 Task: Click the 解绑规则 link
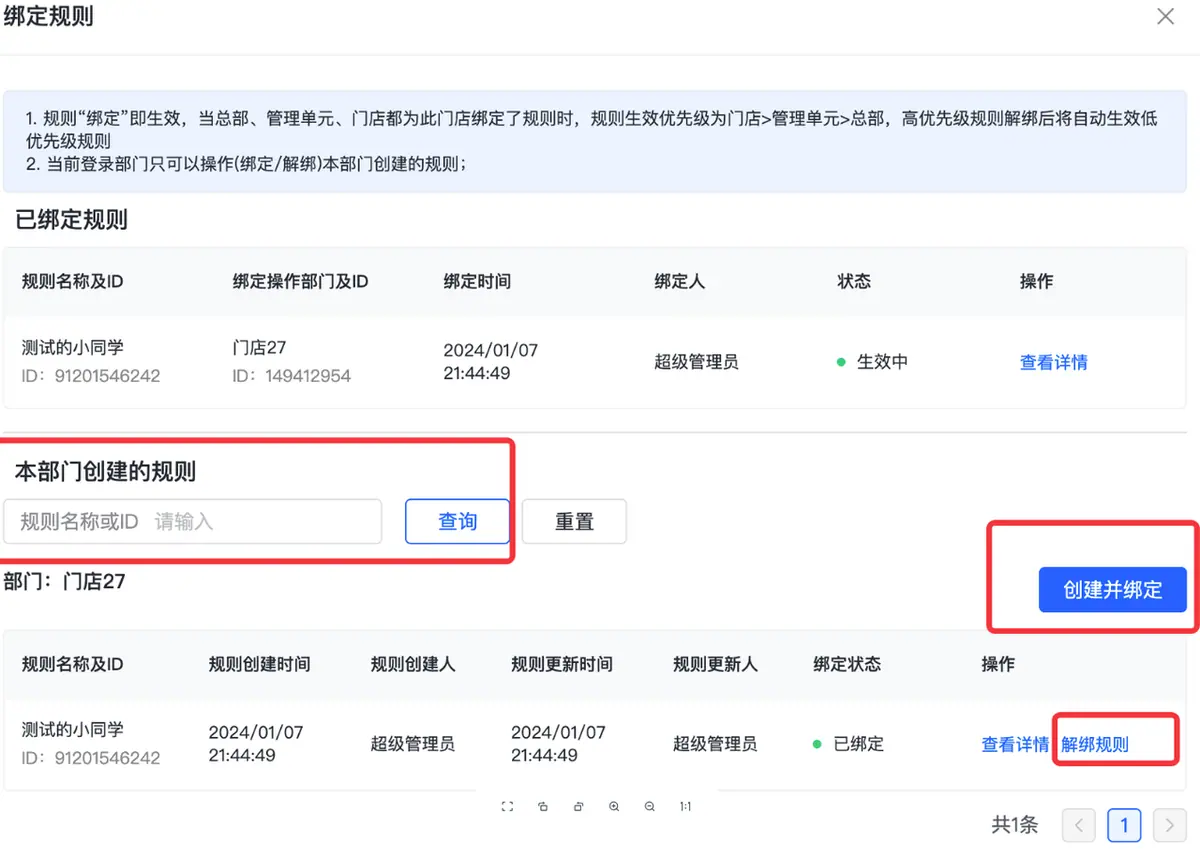(1095, 744)
